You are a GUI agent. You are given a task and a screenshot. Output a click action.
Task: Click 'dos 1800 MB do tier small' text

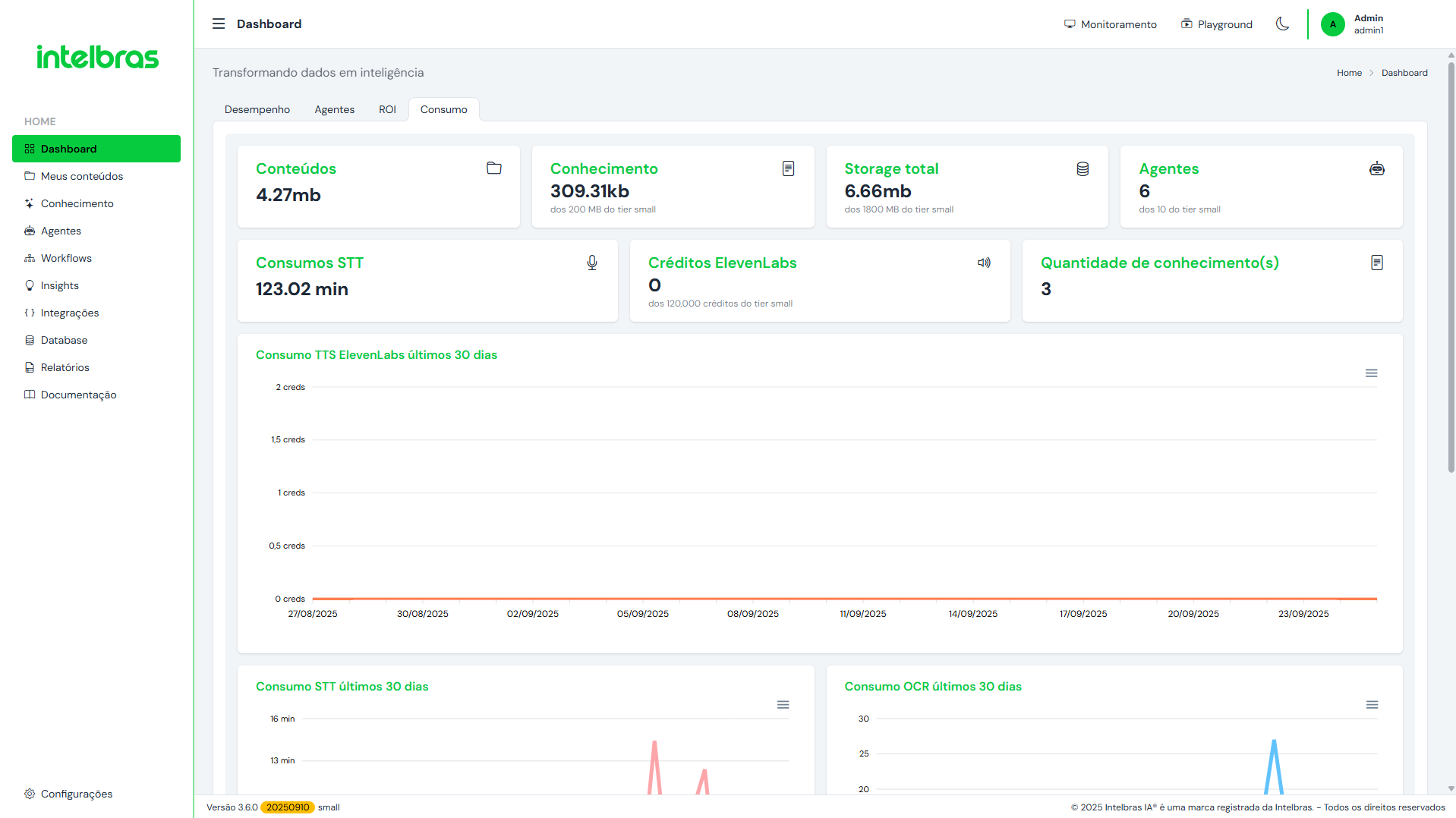pos(899,209)
